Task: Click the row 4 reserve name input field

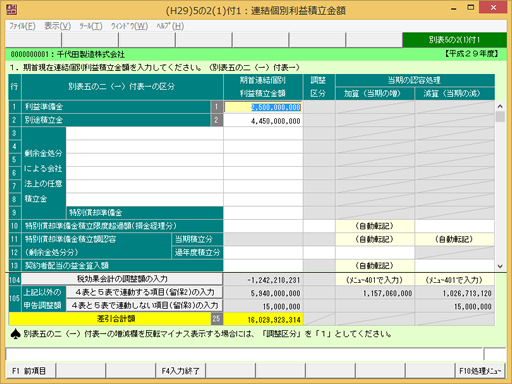Action: pos(144,147)
